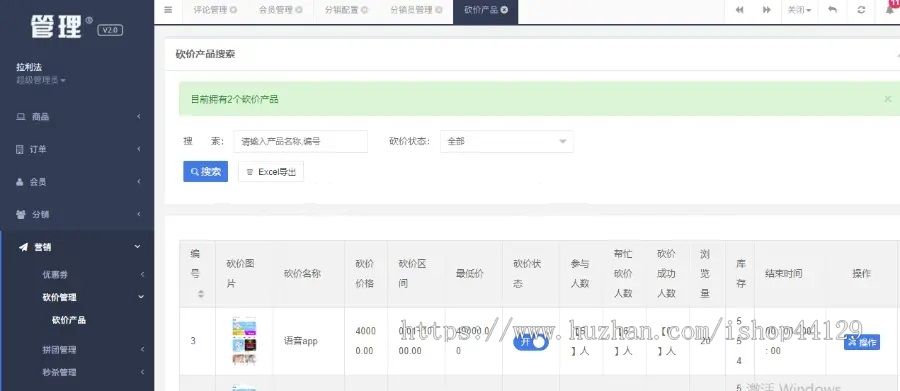900x391 pixels.
Task: Open the 语音app product thumbnail
Action: (x=244, y=340)
